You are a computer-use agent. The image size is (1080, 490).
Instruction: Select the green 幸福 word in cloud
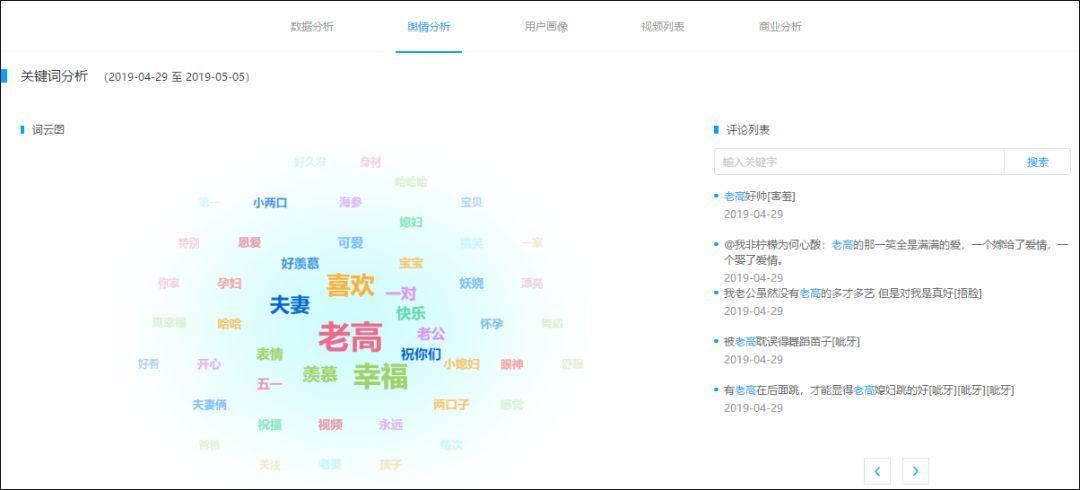click(380, 376)
